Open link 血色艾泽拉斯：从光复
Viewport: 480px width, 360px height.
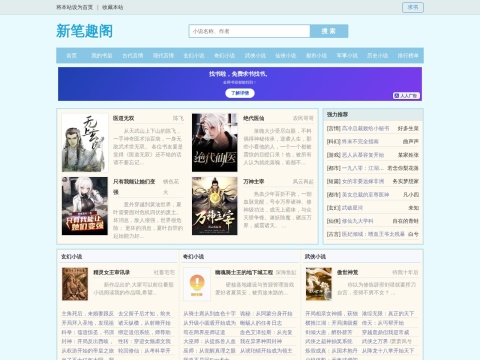tap(266, 332)
